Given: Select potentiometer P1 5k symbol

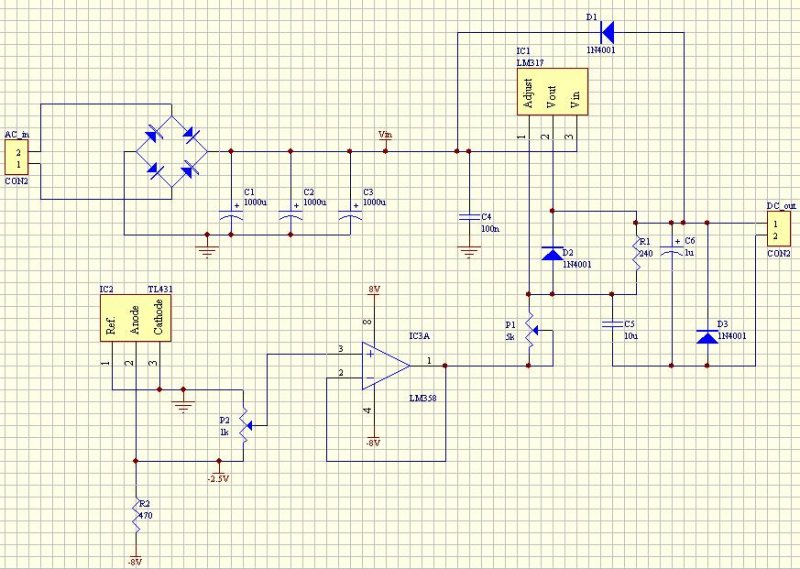Looking at the screenshot, I should pyautogui.click(x=531, y=330).
